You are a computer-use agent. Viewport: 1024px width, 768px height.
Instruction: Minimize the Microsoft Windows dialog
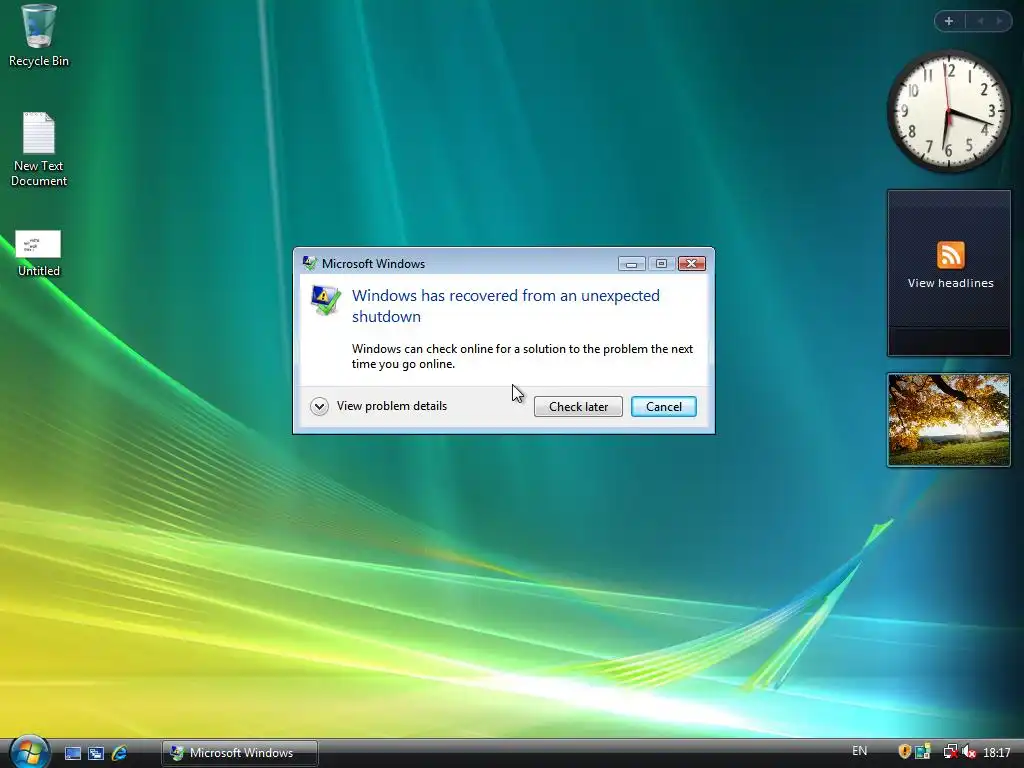pyautogui.click(x=632, y=263)
